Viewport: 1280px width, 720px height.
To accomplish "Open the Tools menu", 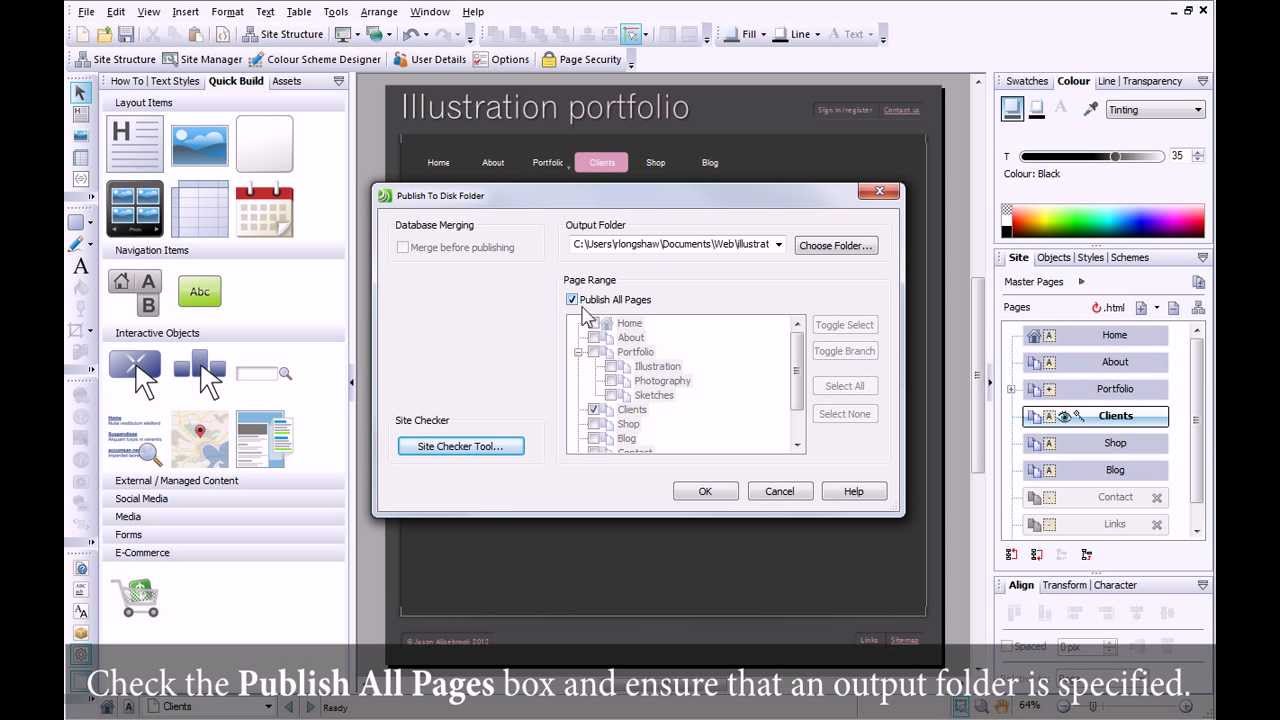I will pyautogui.click(x=336, y=12).
